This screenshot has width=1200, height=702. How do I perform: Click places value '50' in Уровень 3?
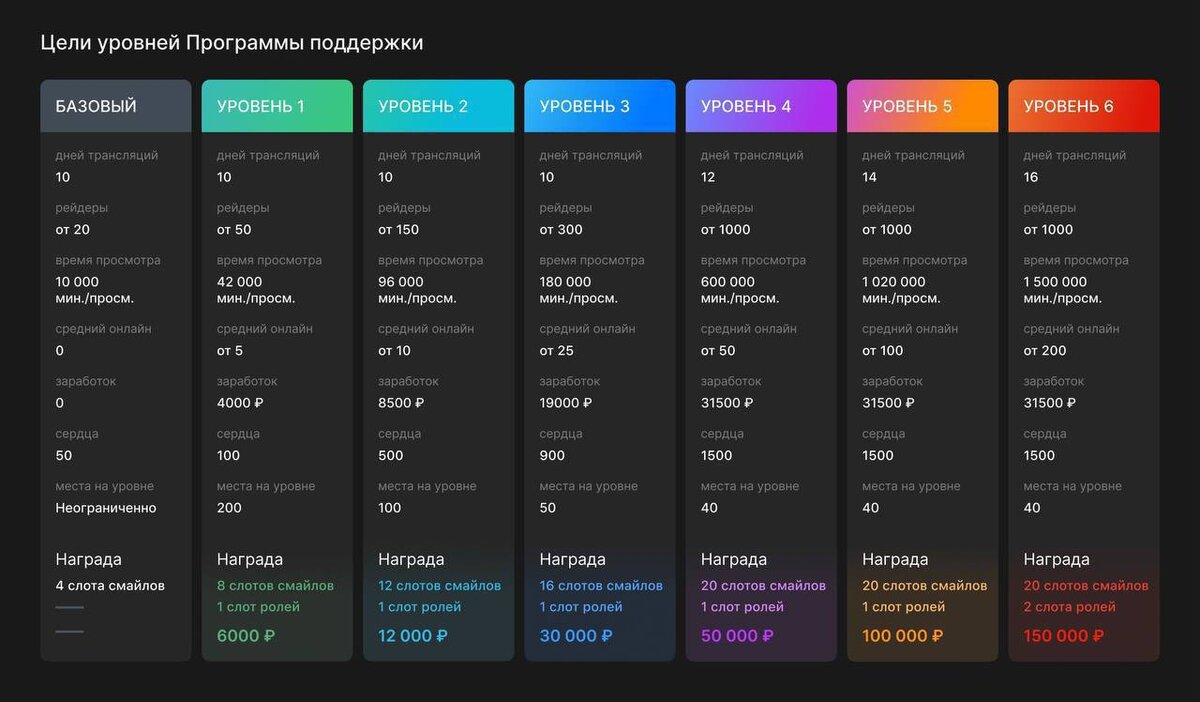coord(548,508)
